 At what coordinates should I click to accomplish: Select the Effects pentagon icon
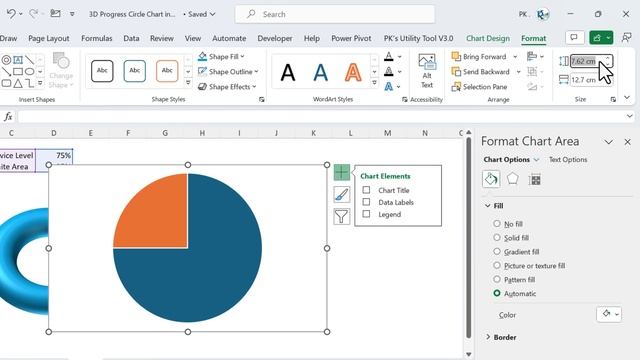(x=513, y=179)
